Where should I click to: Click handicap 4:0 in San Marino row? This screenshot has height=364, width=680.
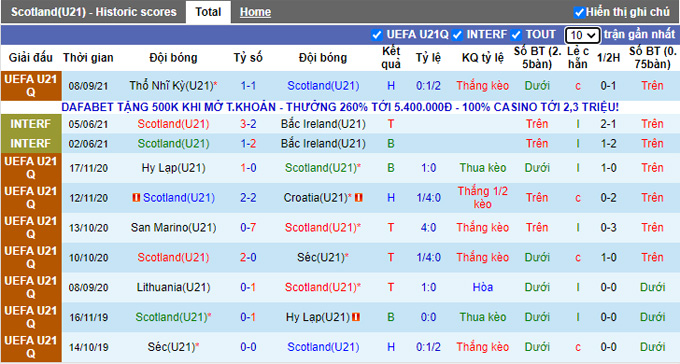coord(428,228)
